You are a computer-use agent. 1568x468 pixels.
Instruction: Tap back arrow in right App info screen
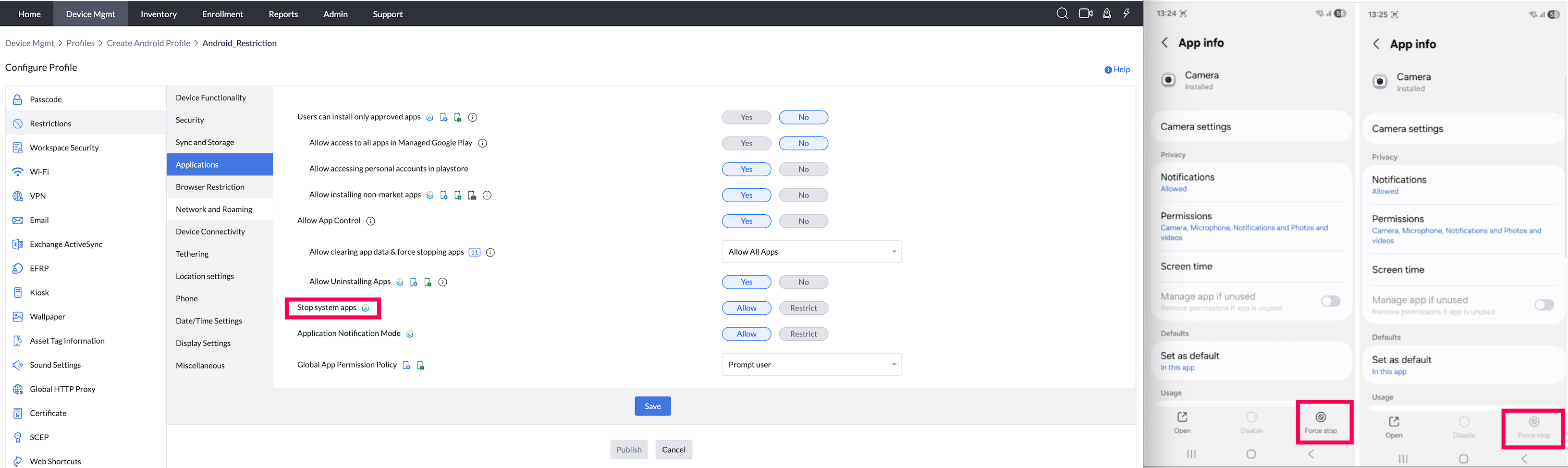pyautogui.click(x=1376, y=44)
